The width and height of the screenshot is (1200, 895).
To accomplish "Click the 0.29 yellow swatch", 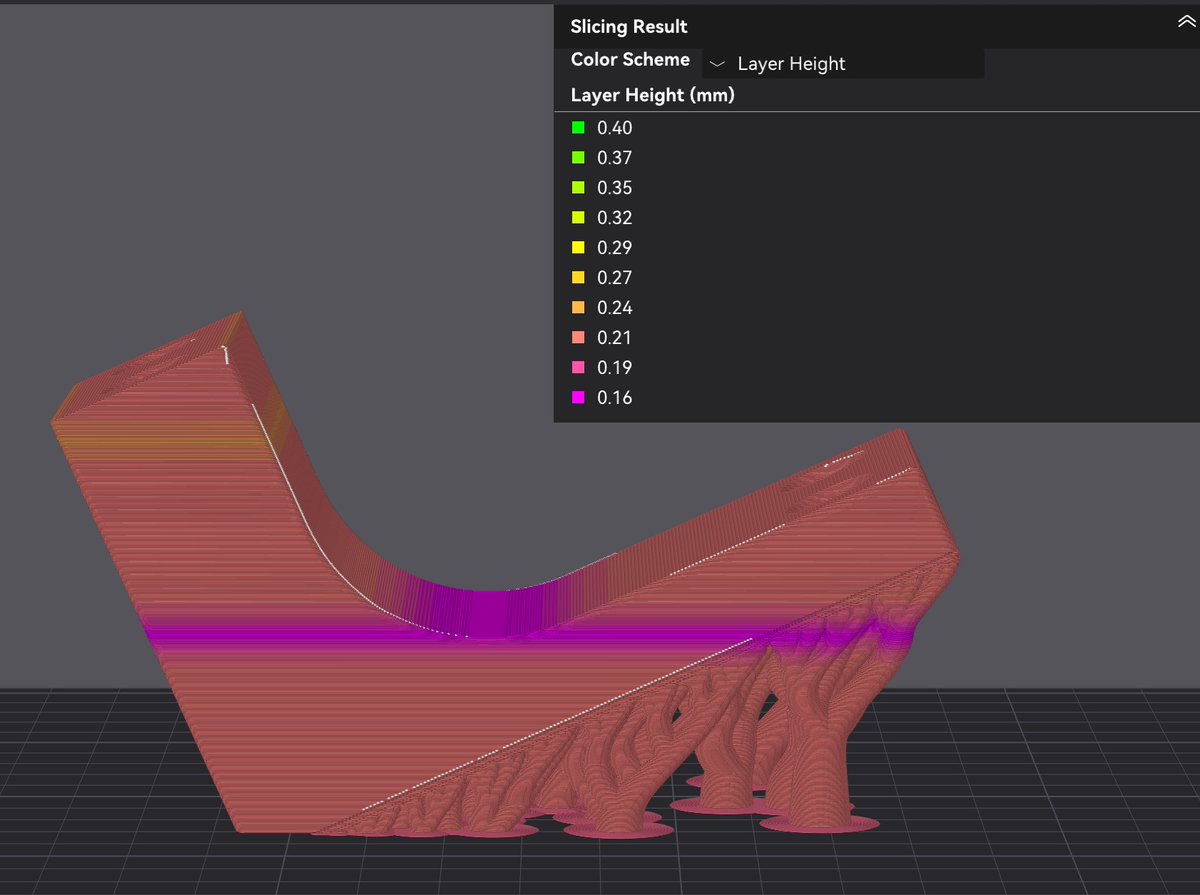I will tap(578, 247).
